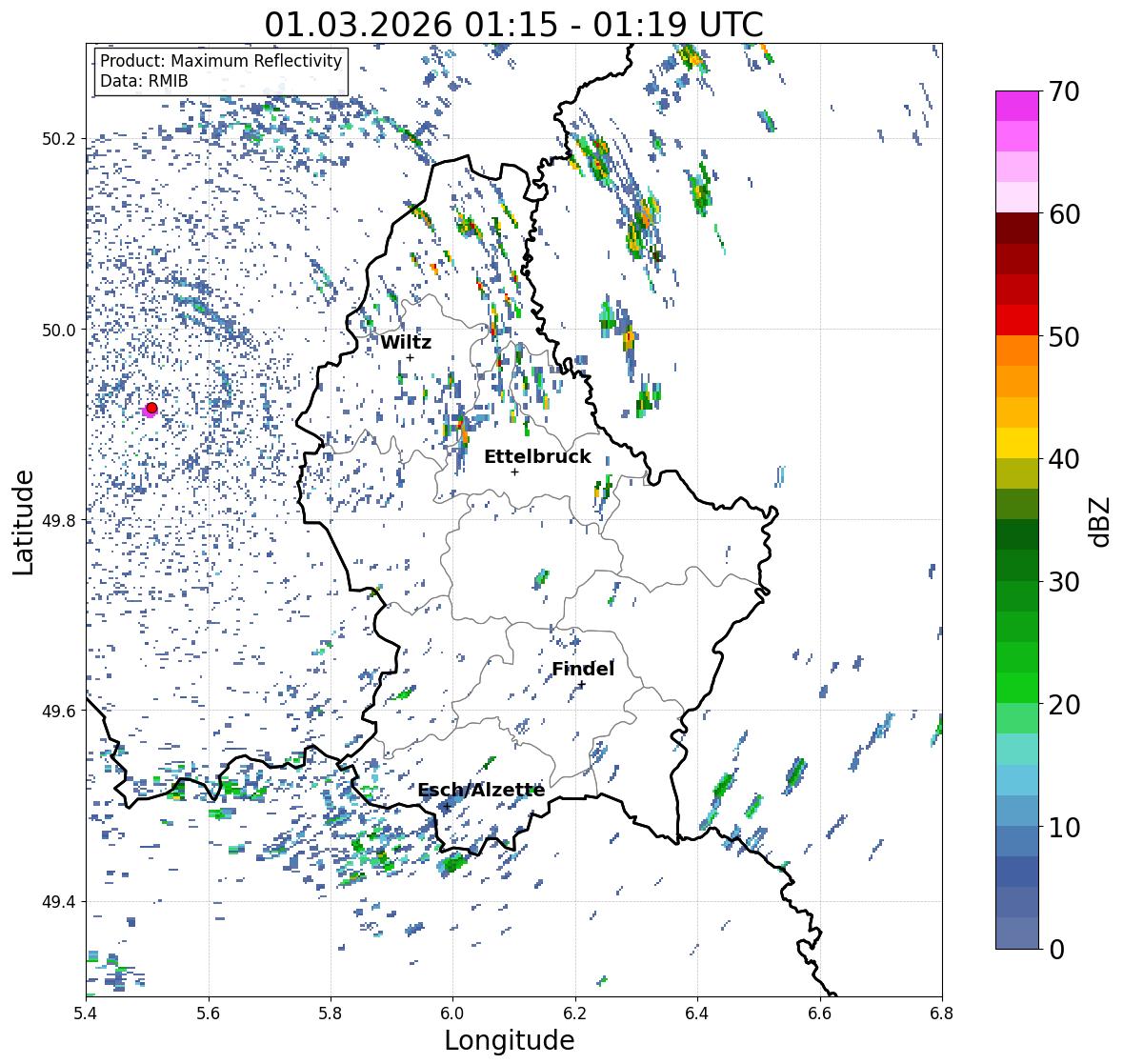
Task: Click the longitude tick 5.8
Action: tap(331, 1013)
